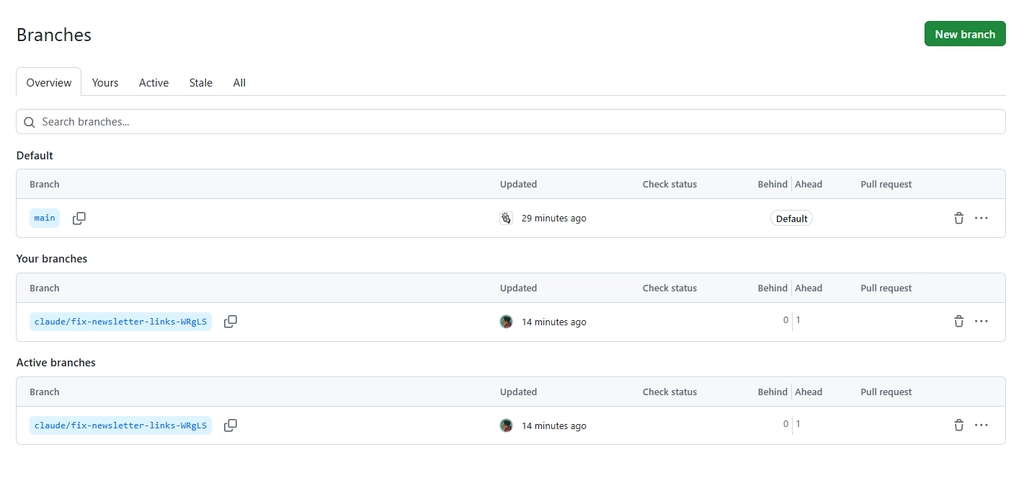Copy branch name in Active branches row

[x=231, y=426]
